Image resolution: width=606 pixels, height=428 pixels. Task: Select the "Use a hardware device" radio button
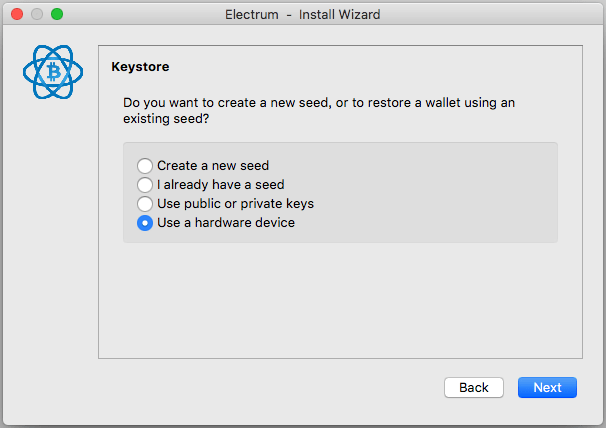coord(145,223)
